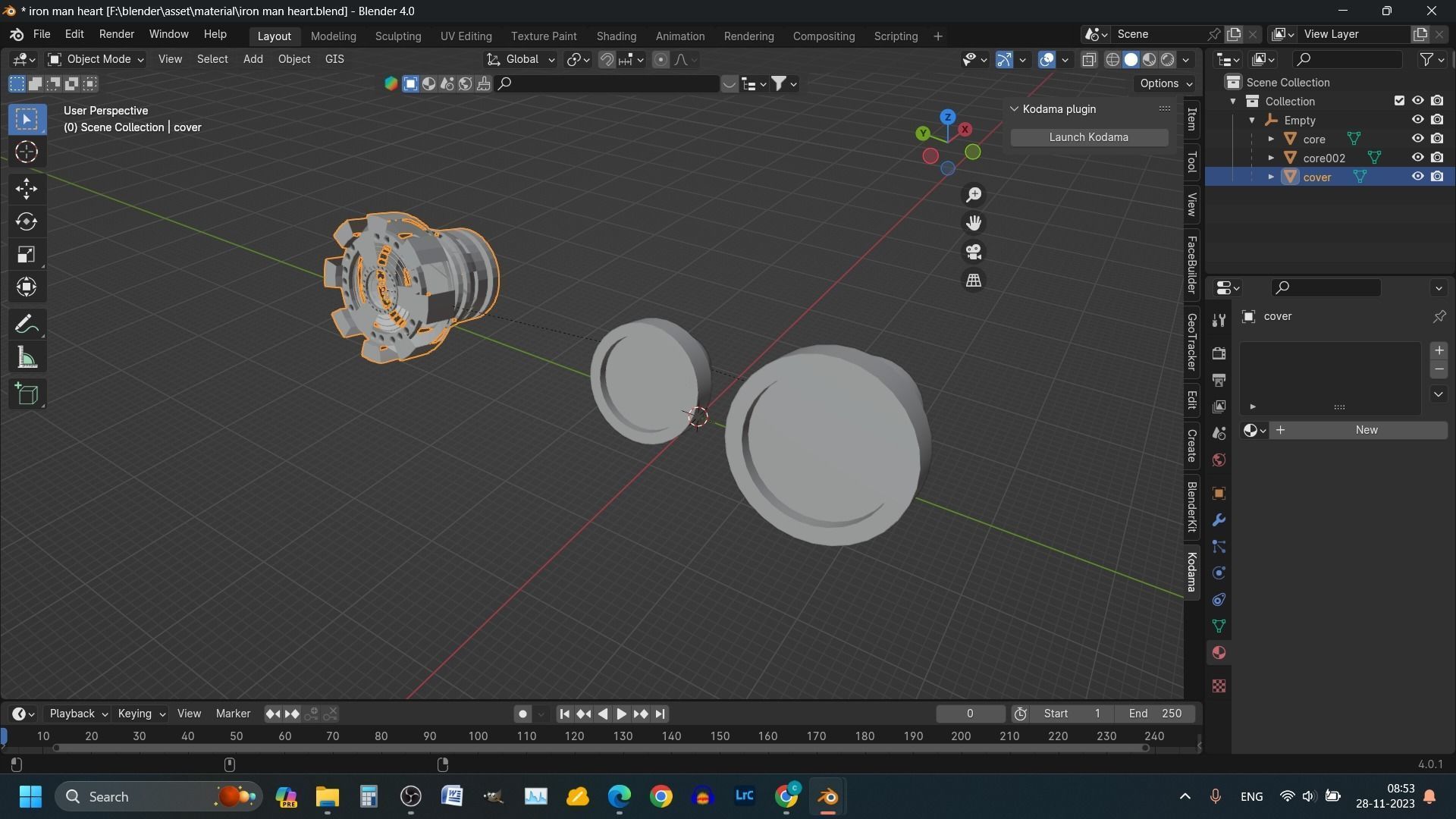This screenshot has height=819, width=1456.
Task: Open Texture properties checker icon
Action: pyautogui.click(x=1219, y=686)
